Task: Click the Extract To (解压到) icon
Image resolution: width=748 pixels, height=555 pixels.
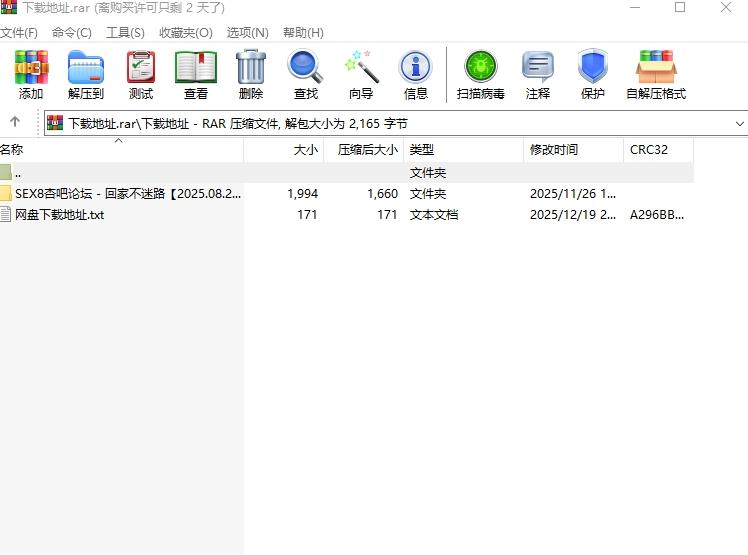Action: (86, 75)
